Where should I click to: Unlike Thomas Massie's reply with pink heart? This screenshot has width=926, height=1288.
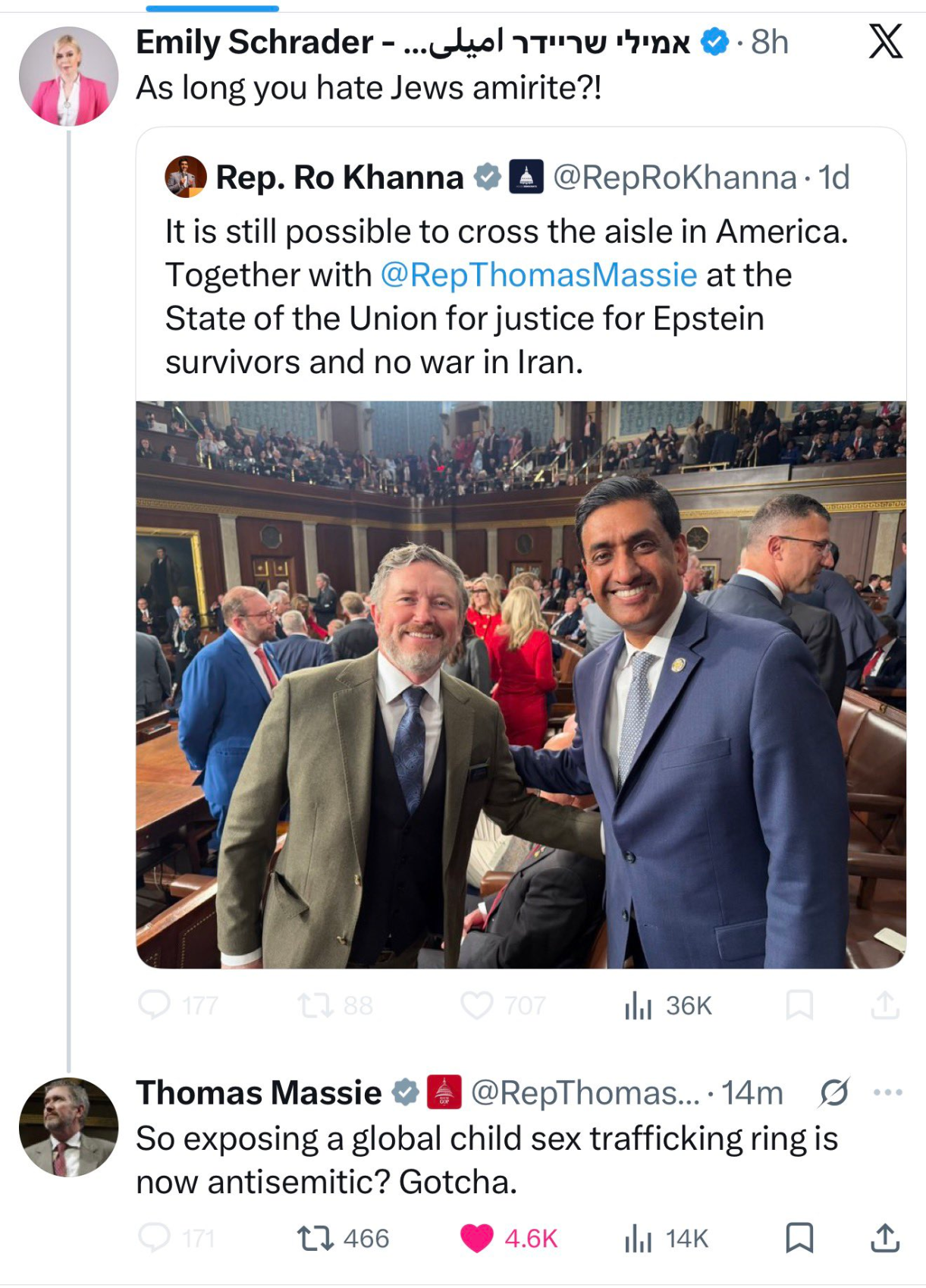coord(477,1238)
